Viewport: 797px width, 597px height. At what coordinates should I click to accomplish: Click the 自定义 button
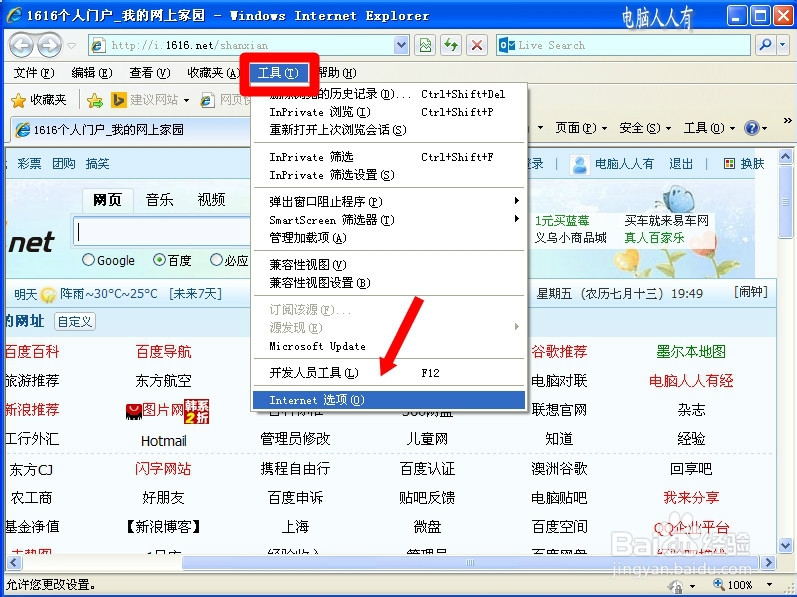pos(75,321)
